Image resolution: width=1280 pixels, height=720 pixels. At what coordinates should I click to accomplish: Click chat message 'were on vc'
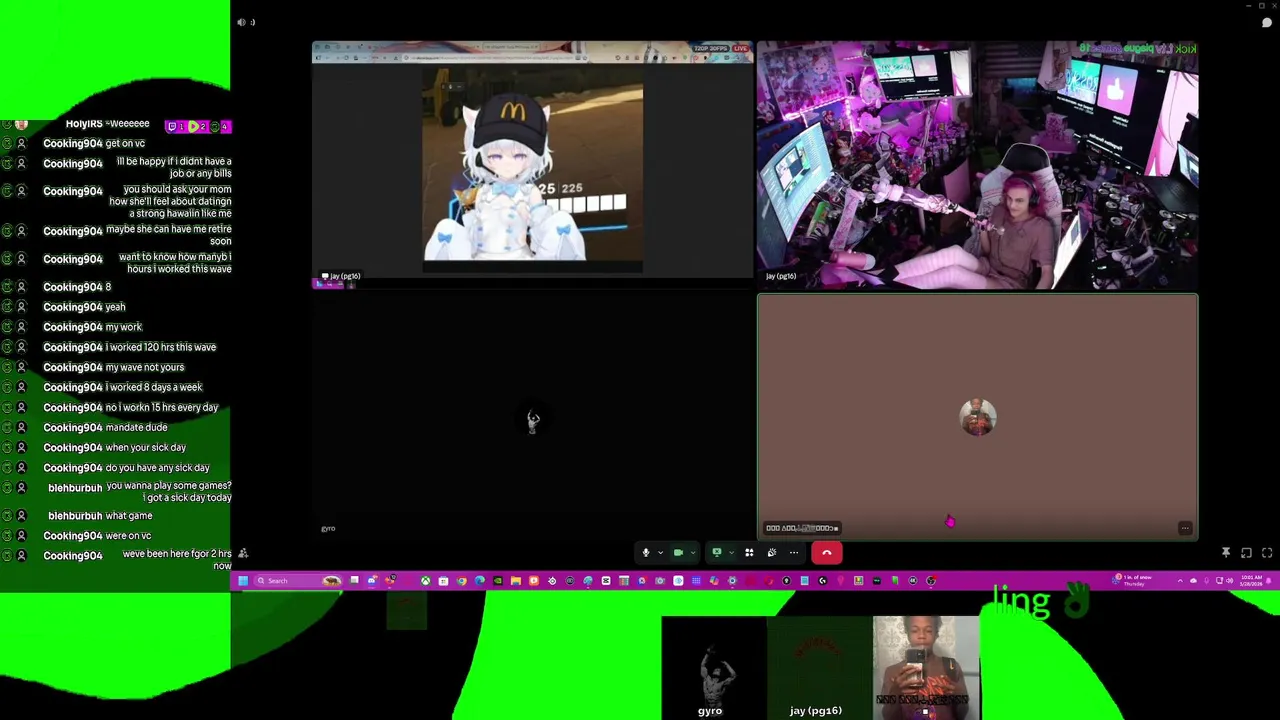[128, 535]
